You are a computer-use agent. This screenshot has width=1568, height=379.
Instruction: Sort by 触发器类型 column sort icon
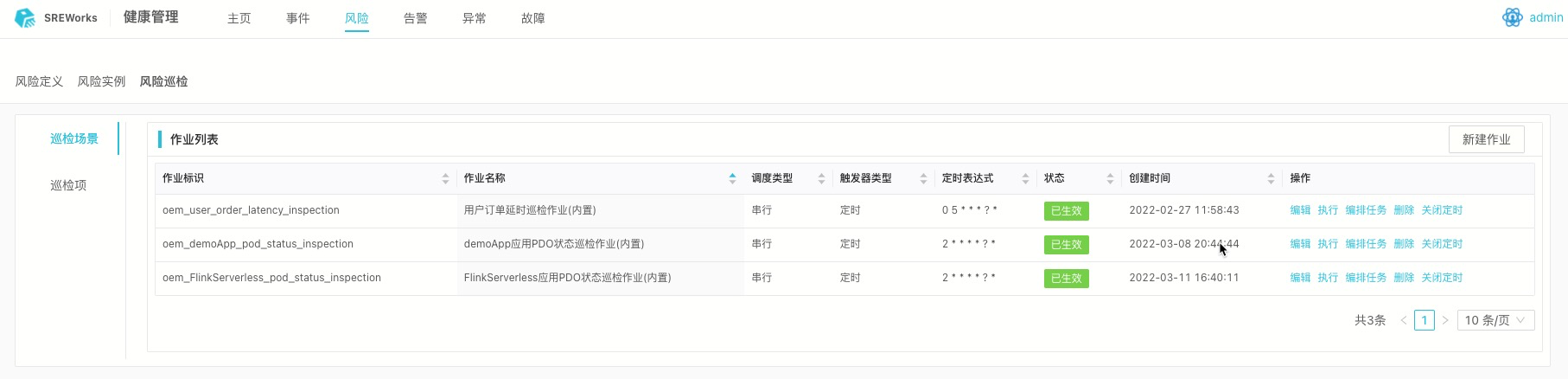[x=923, y=178]
